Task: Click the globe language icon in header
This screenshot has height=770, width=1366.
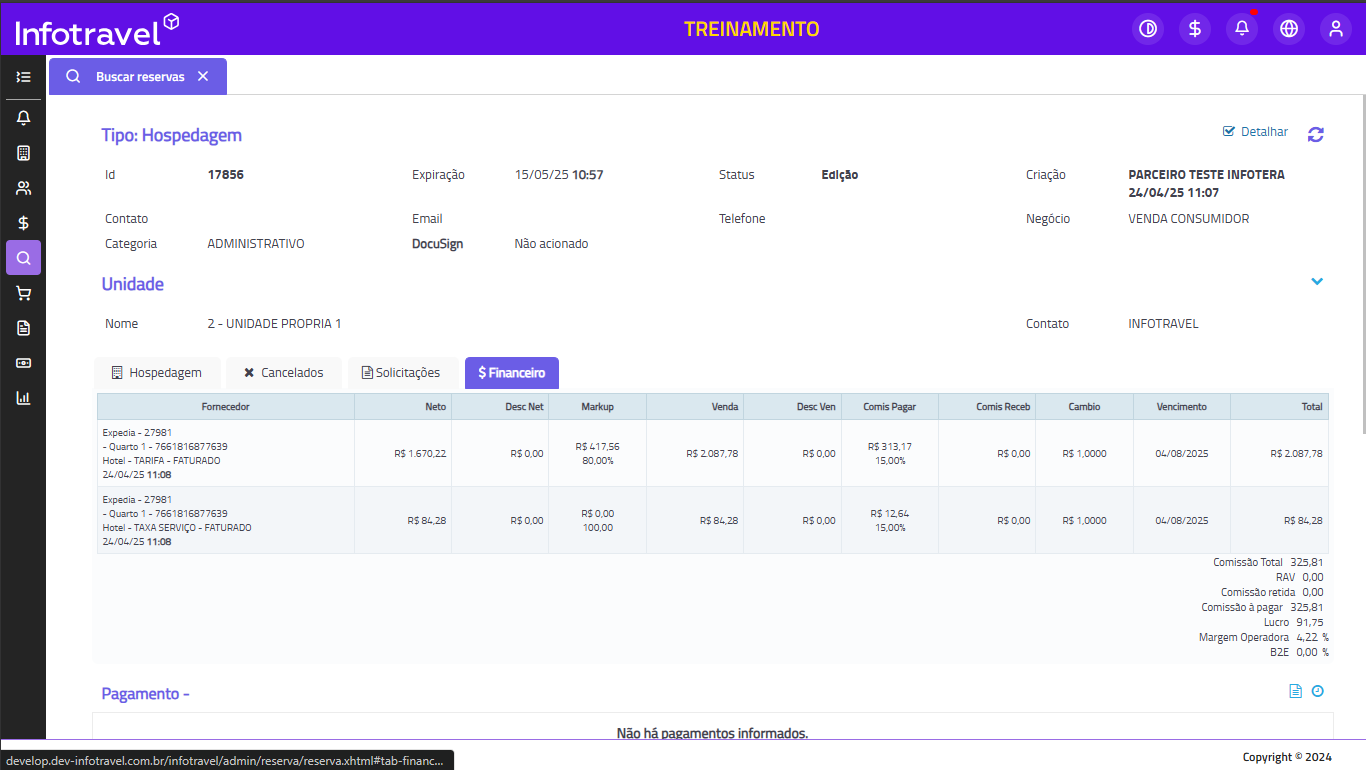Action: coord(1289,29)
